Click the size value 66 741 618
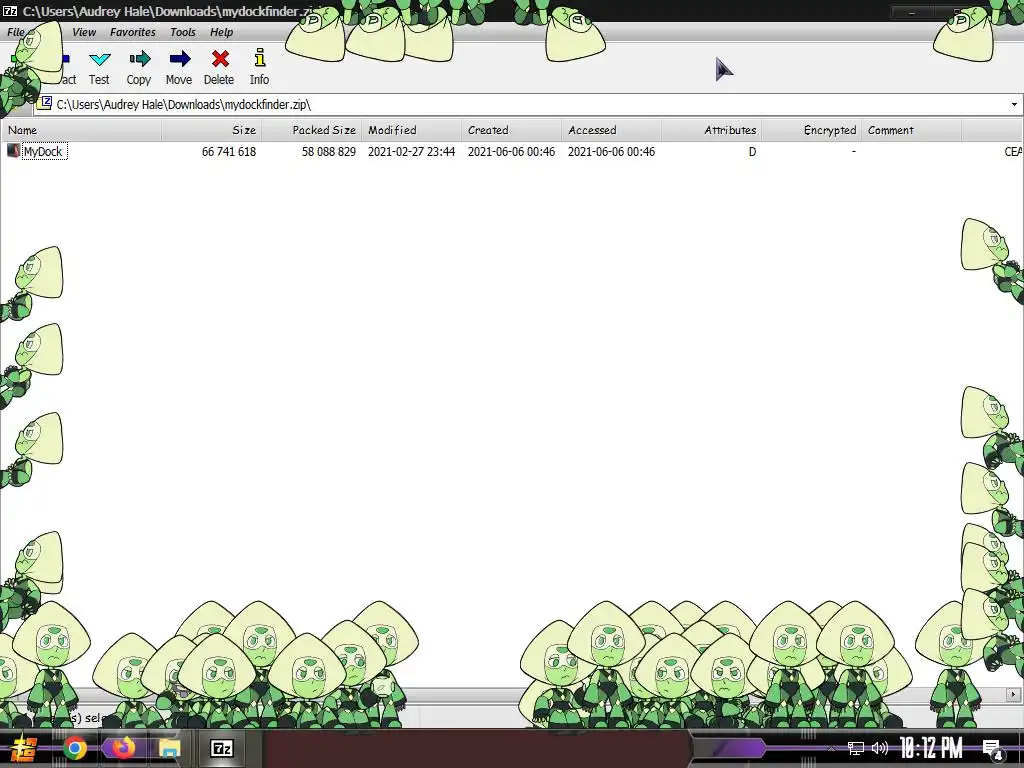Image resolution: width=1024 pixels, height=768 pixels. tap(229, 152)
